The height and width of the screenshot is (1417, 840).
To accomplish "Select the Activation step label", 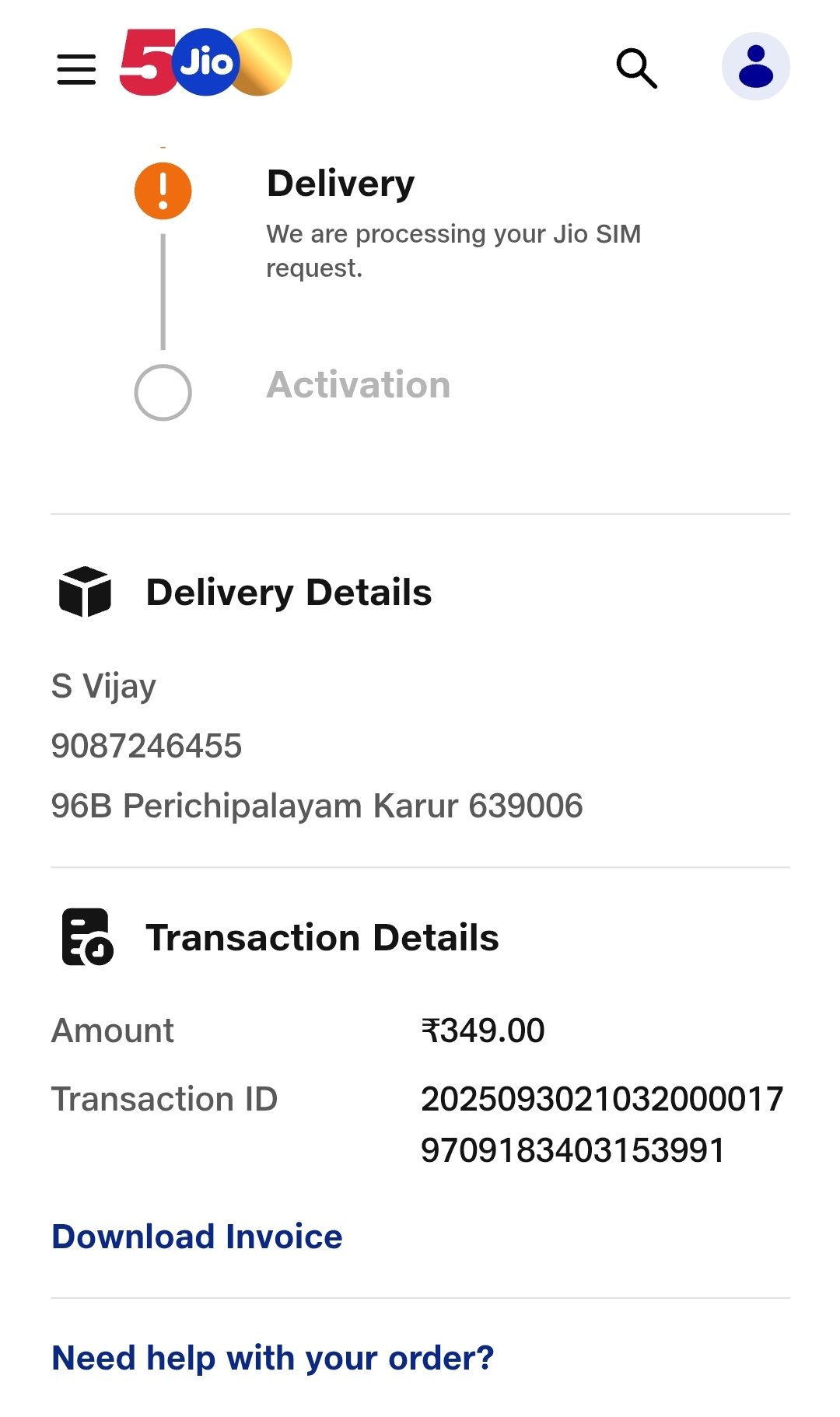I will (358, 385).
